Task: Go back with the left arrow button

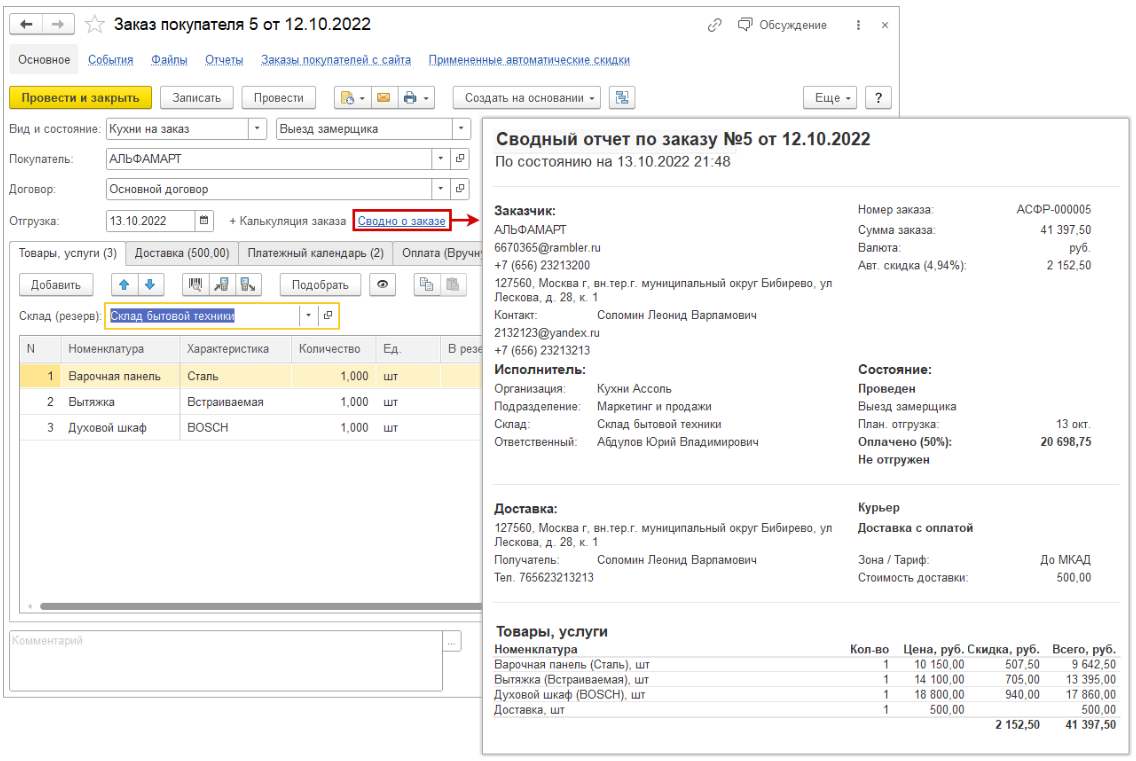Action: (x=26, y=25)
